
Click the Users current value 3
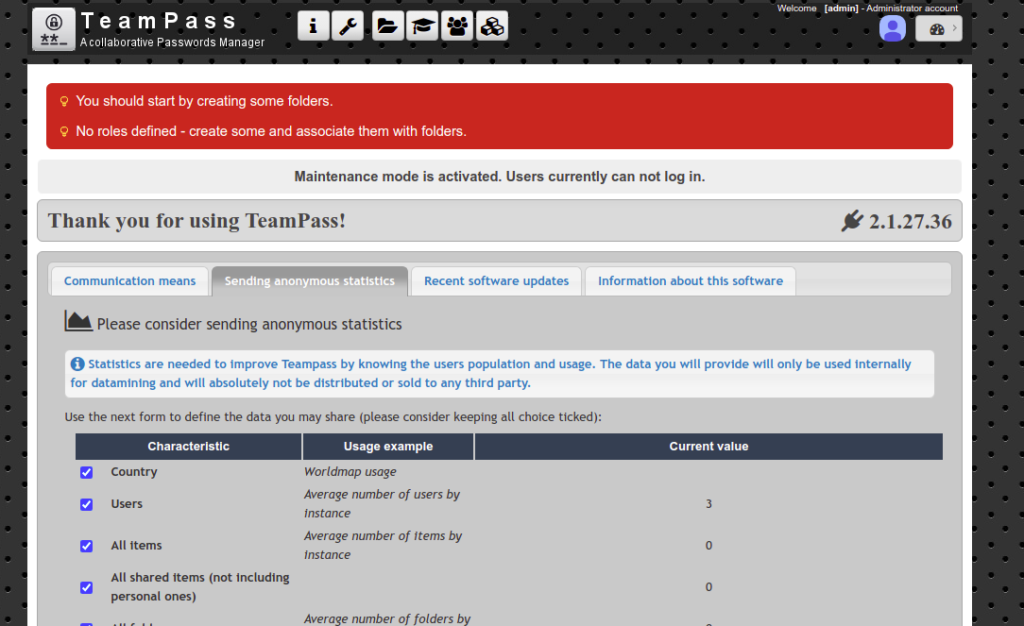click(709, 504)
